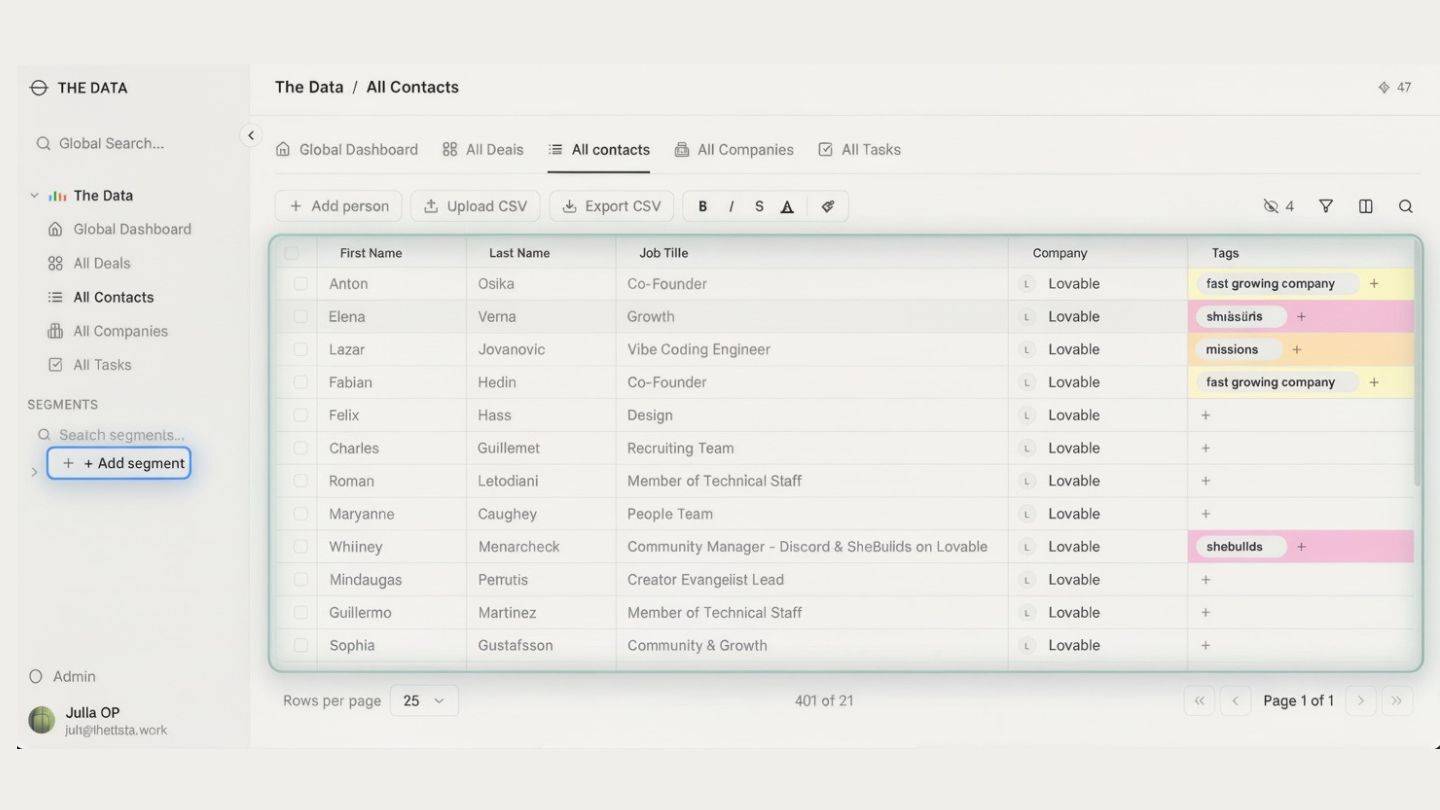
Task: Select the checkbox on Anton Osika's row
Action: click(302, 283)
